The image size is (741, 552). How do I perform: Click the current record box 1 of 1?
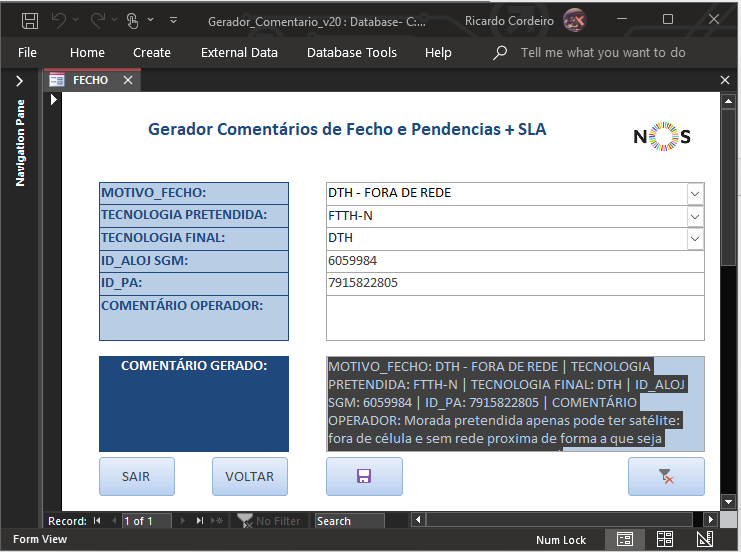(x=146, y=521)
